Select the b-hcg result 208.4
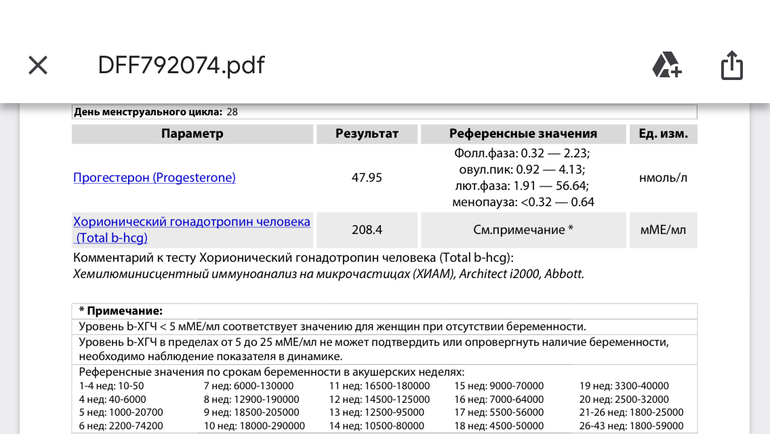770x434 pixels. 367,230
